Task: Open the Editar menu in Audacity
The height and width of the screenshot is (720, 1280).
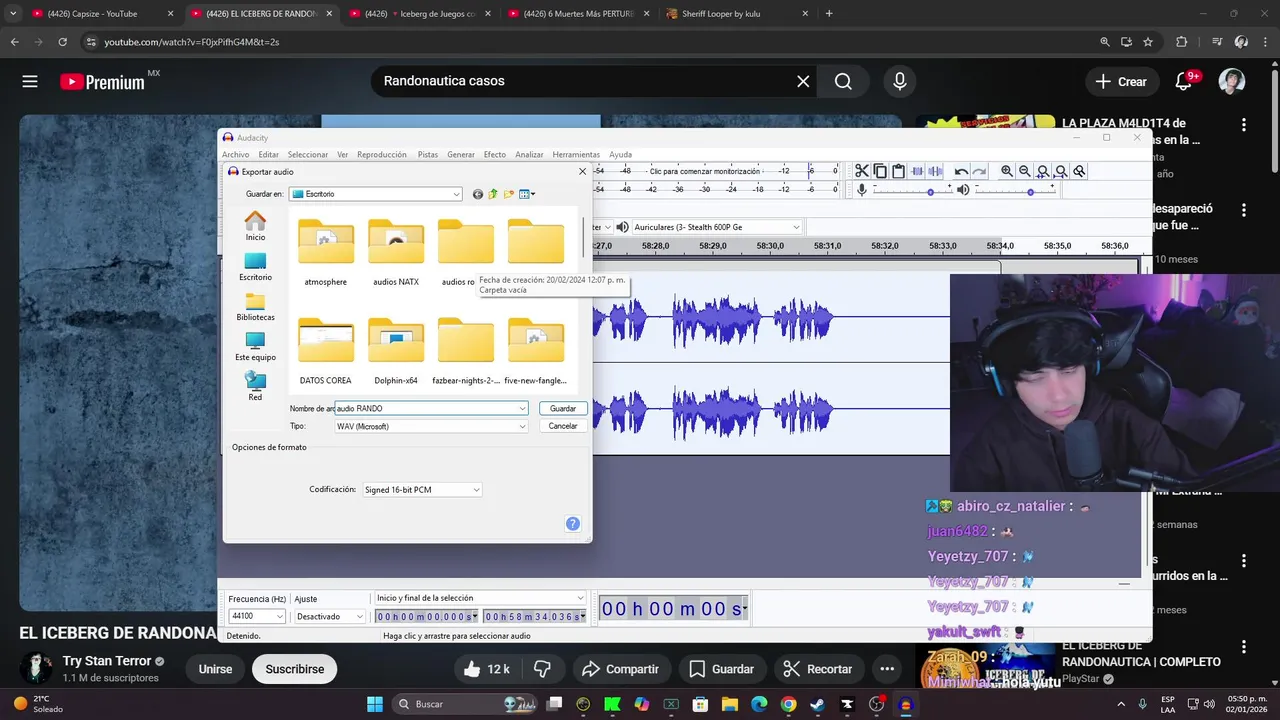Action: click(269, 155)
